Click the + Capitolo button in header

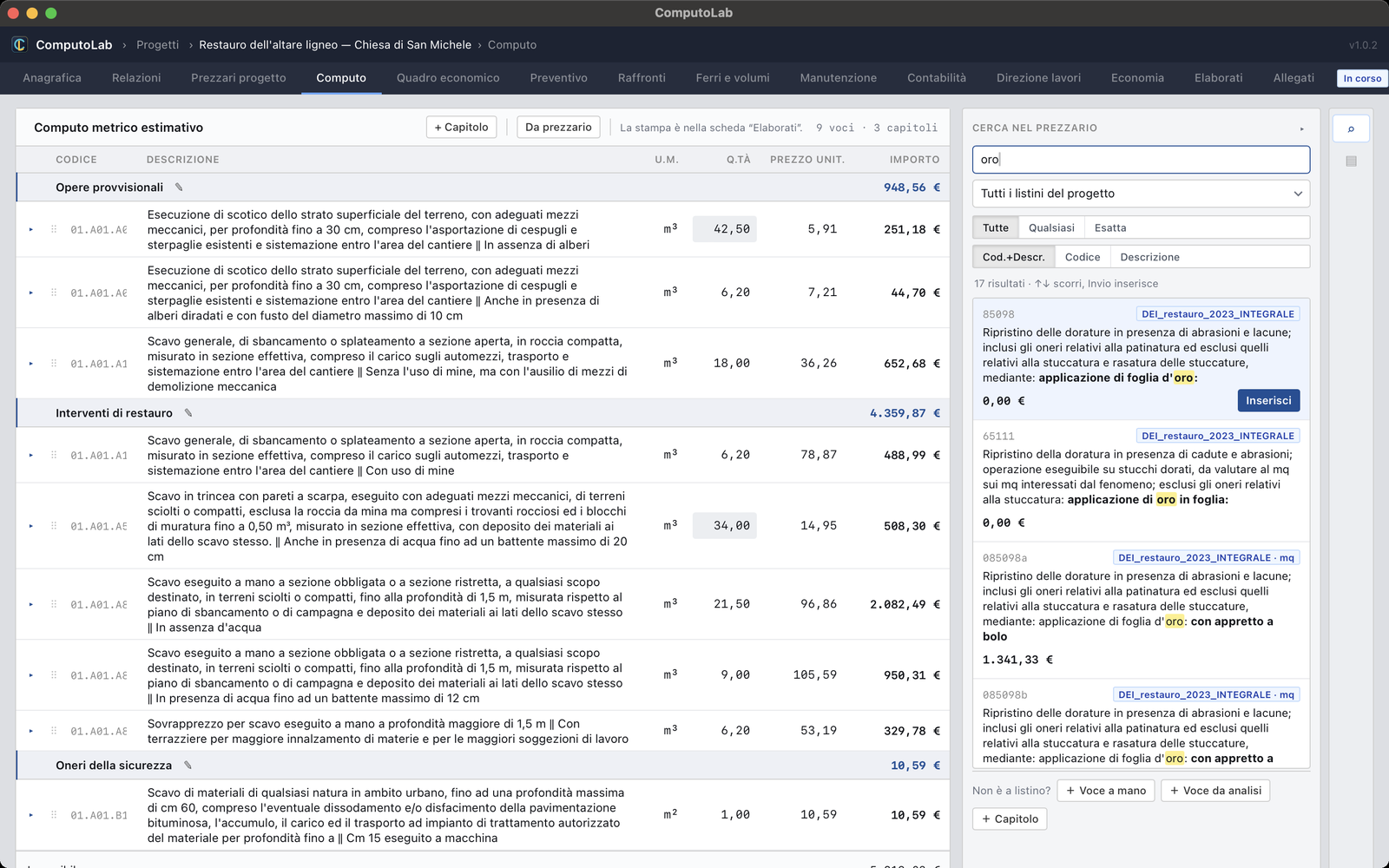[x=461, y=127]
